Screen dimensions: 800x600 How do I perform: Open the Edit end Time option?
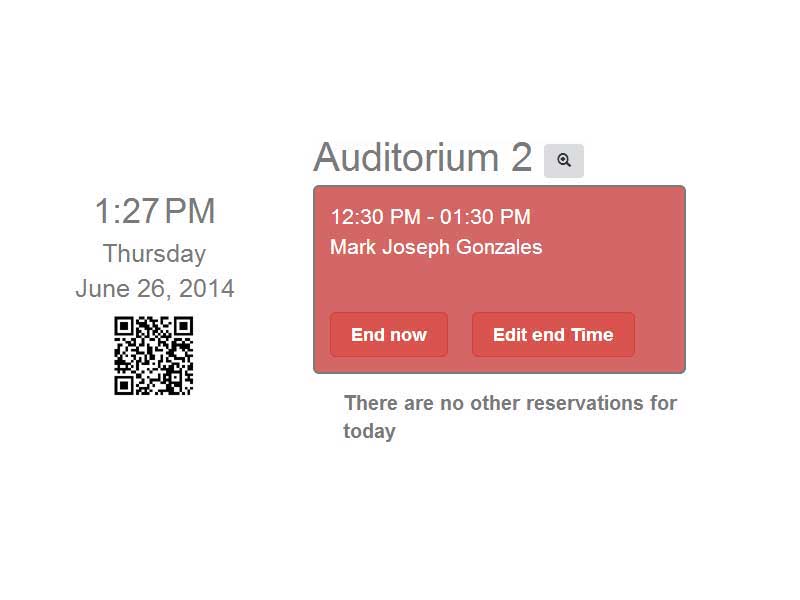[x=553, y=335]
